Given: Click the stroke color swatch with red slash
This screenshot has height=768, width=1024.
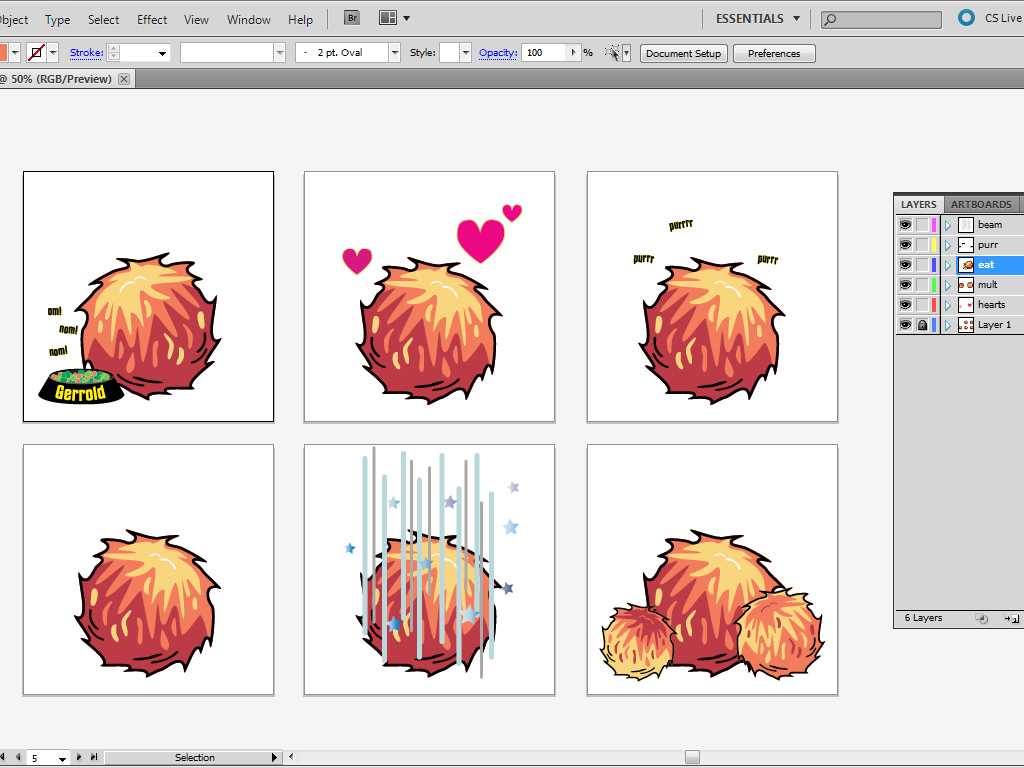Looking at the screenshot, I should (x=37, y=53).
